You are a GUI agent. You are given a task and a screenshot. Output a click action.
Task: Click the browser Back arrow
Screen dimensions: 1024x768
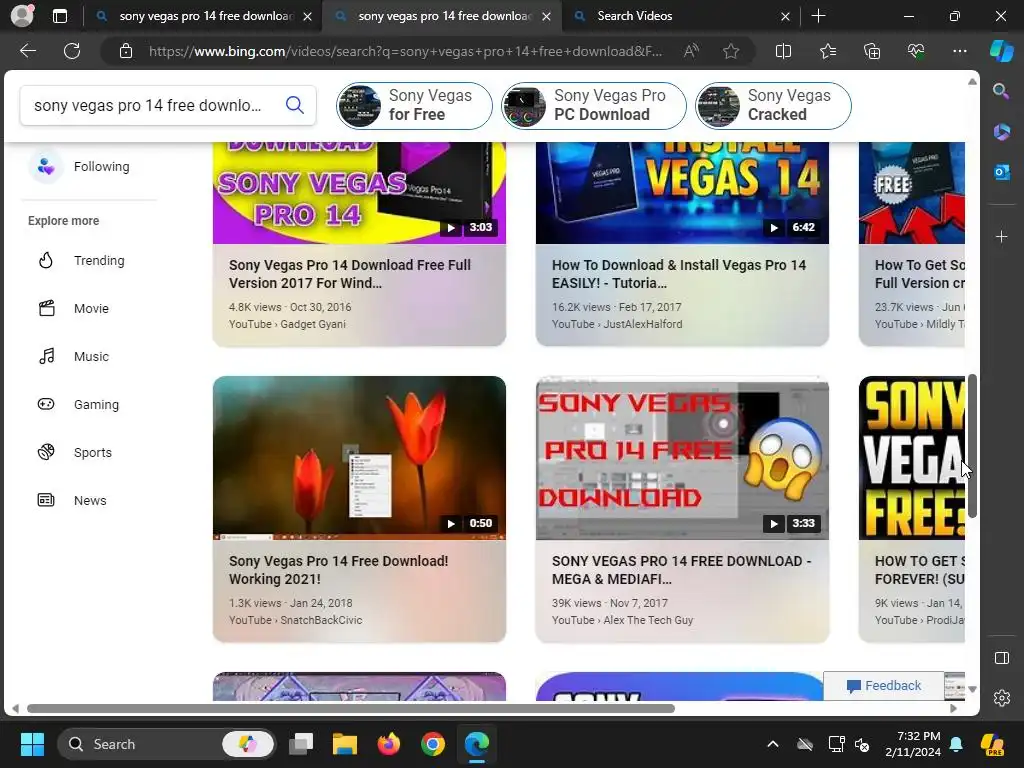coord(27,51)
